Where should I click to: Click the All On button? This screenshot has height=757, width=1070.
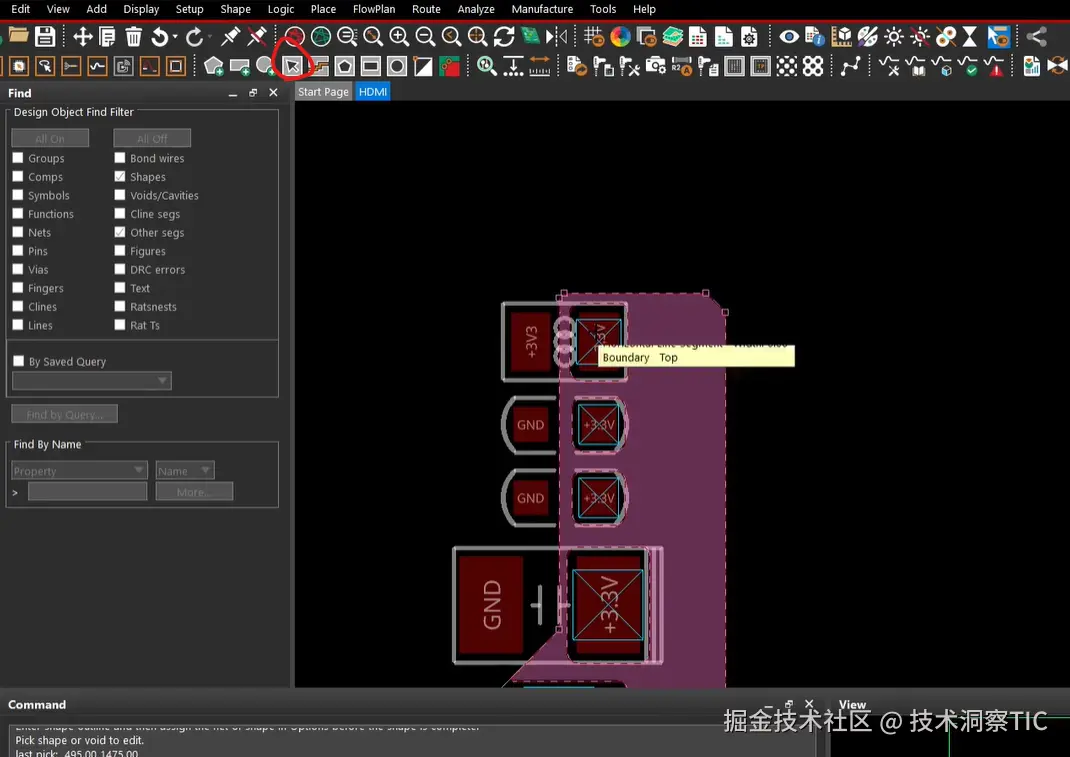point(50,139)
